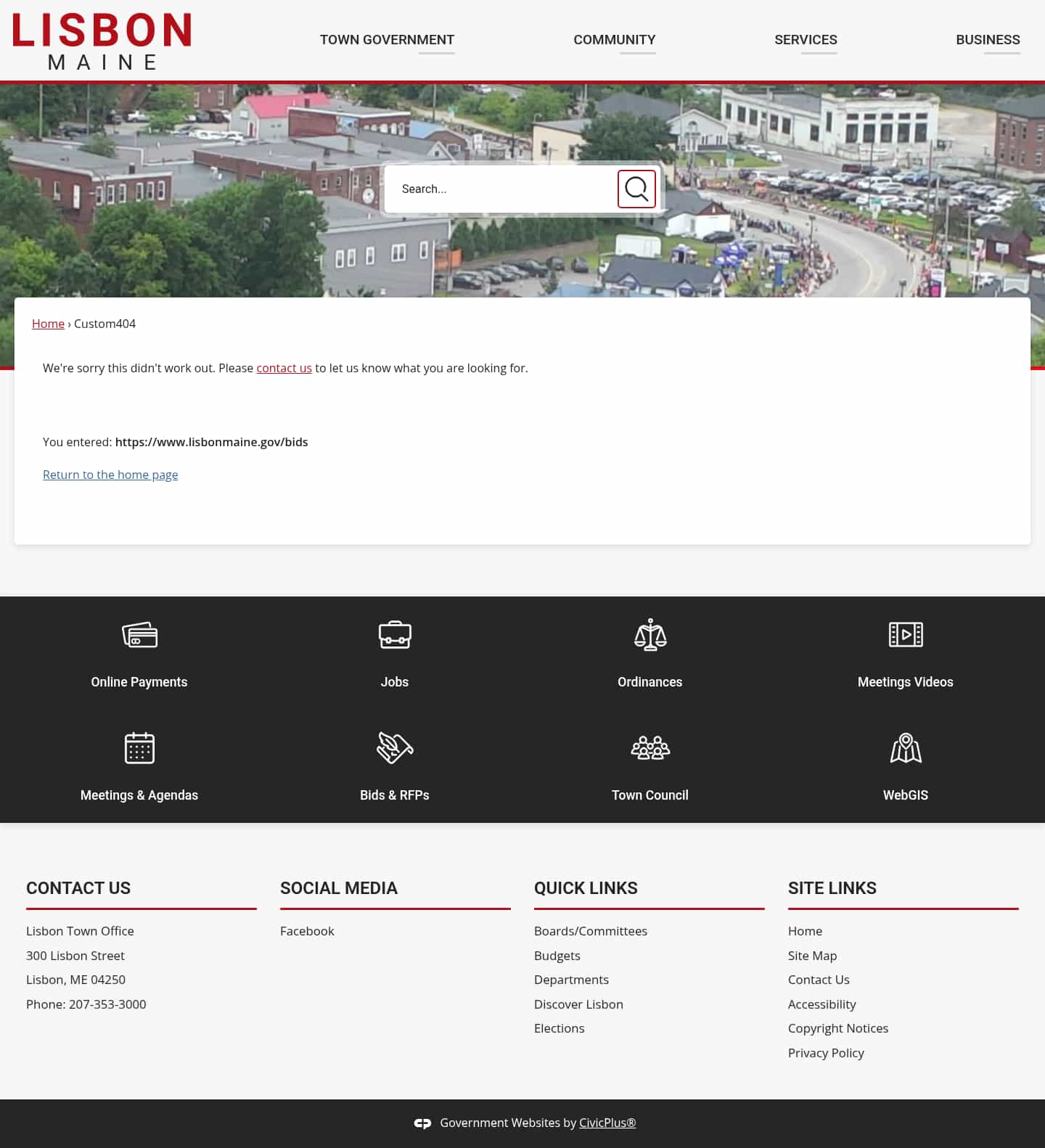Open the Copyright Notices link

[x=838, y=1028]
